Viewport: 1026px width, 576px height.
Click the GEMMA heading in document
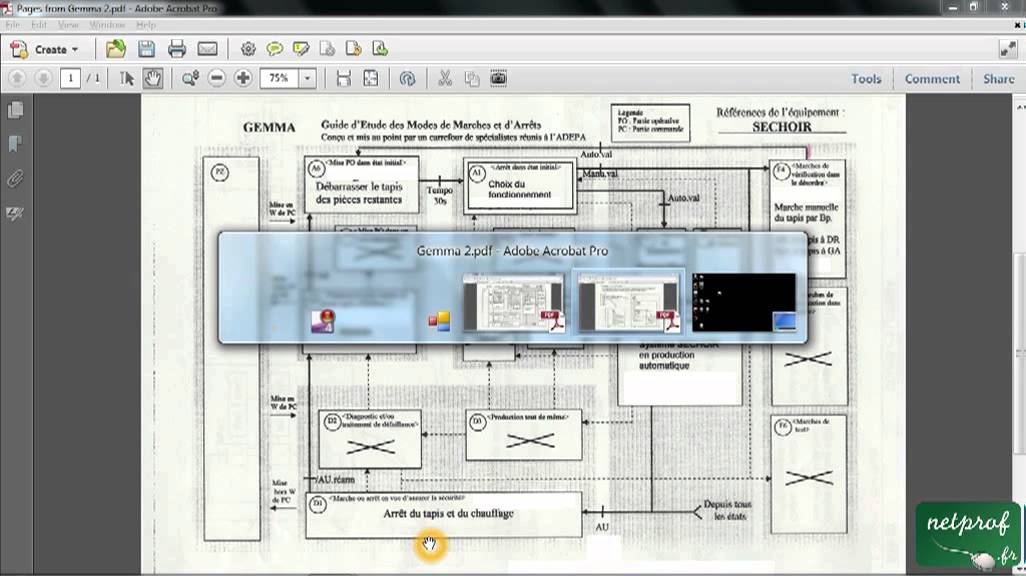click(269, 127)
